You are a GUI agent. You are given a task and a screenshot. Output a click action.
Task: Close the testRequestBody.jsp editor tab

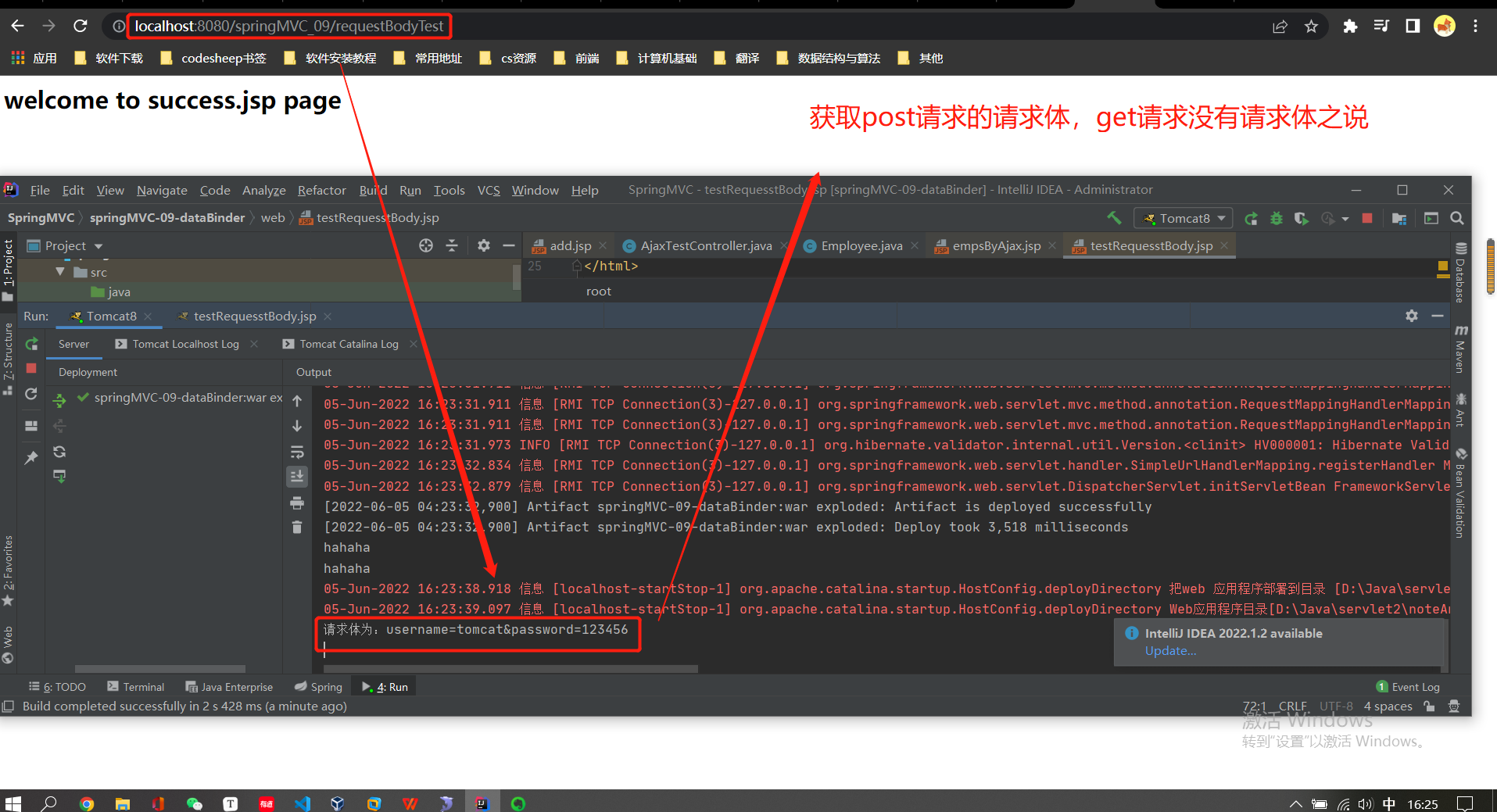1224,245
